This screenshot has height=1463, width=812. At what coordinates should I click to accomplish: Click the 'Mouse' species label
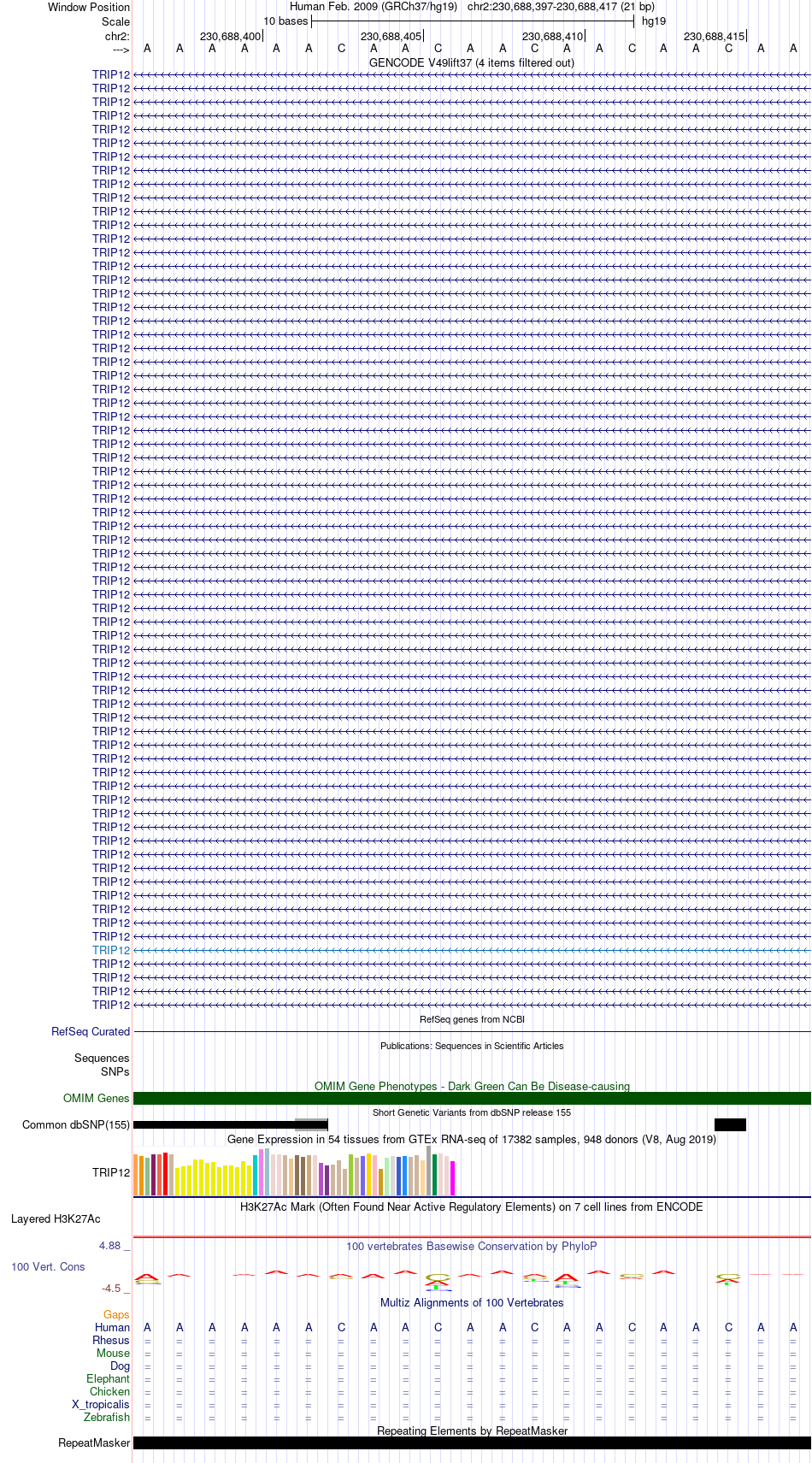tap(113, 1353)
